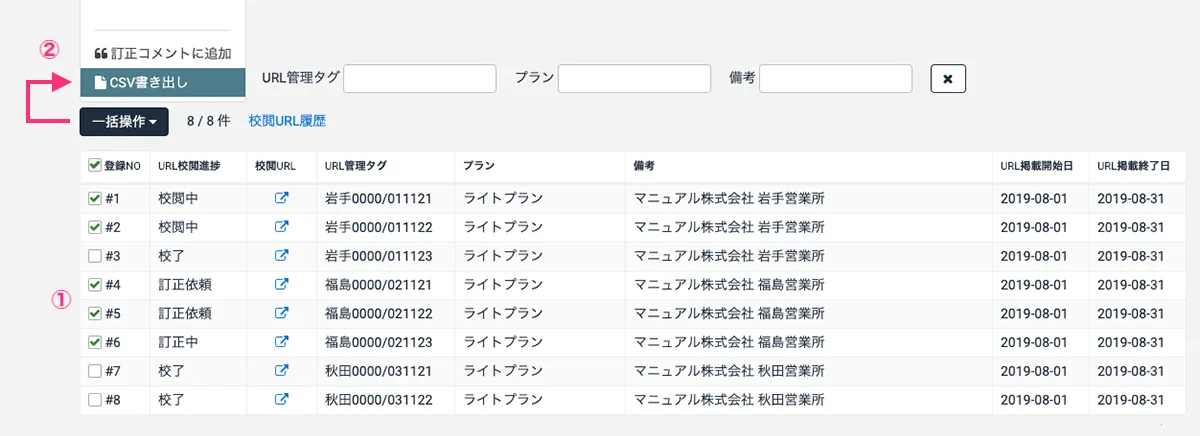Click end date 2019-08-31 in row #8
This screenshot has height=436, width=1200.
point(1131,400)
